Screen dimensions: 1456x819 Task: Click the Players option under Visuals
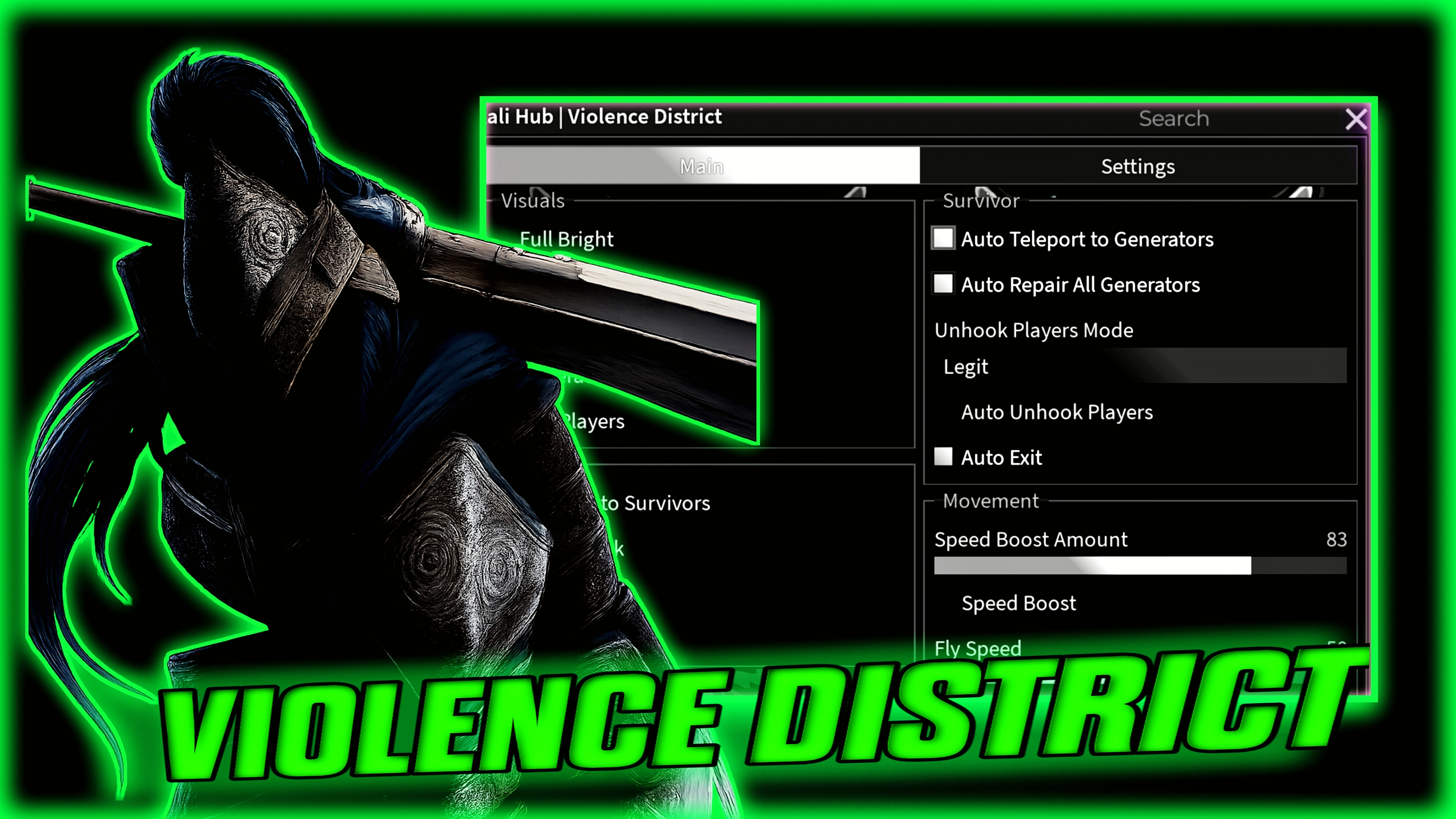[593, 422]
